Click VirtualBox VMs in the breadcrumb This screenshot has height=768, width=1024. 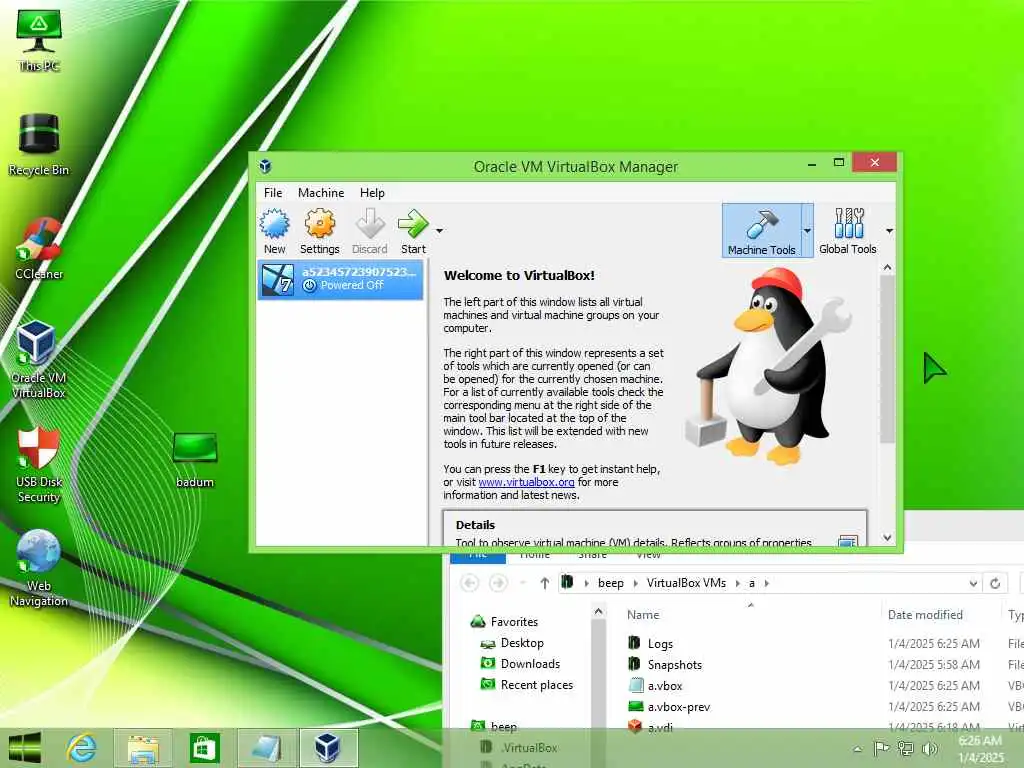pos(686,583)
